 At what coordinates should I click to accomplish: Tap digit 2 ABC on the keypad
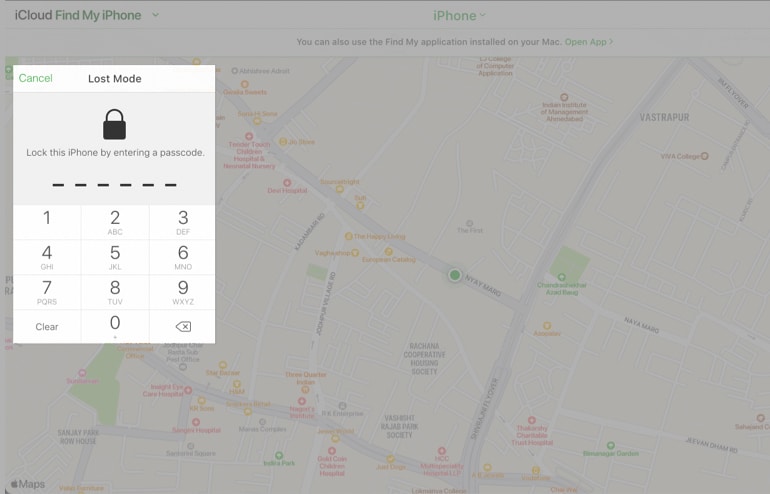(x=115, y=222)
